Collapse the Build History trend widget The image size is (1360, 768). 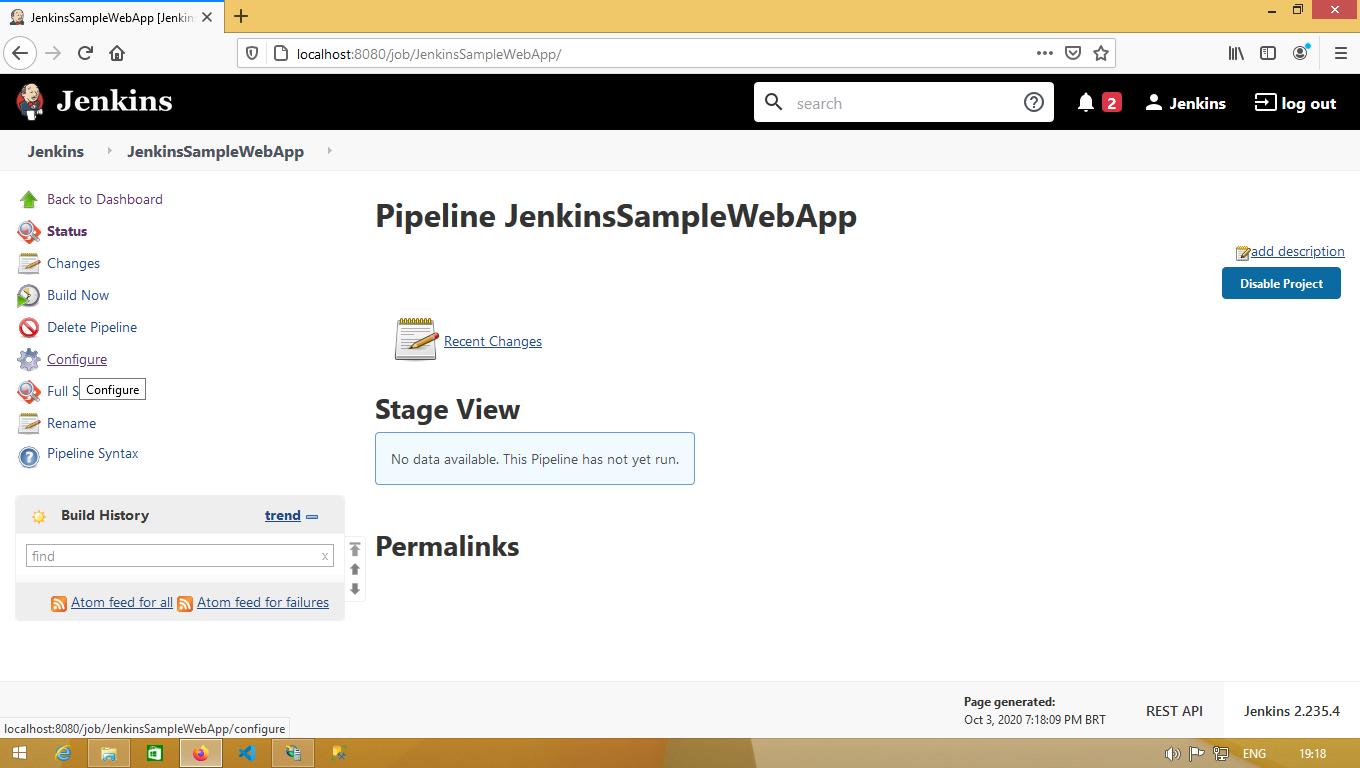(x=312, y=517)
